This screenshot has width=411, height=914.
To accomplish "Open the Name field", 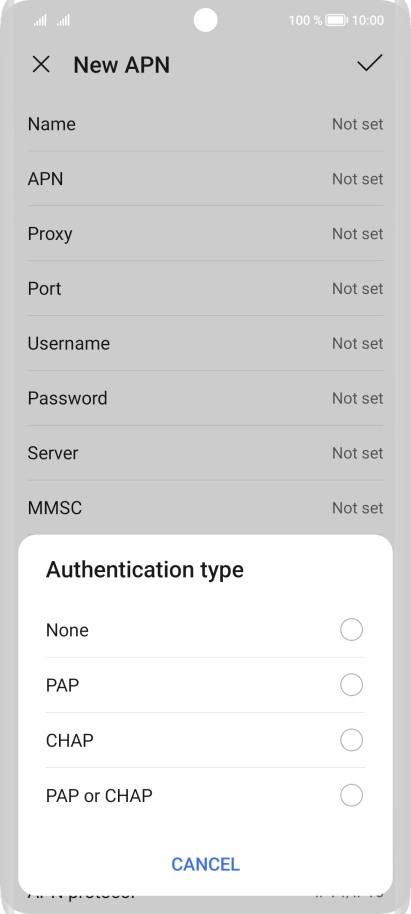I will 205,124.
